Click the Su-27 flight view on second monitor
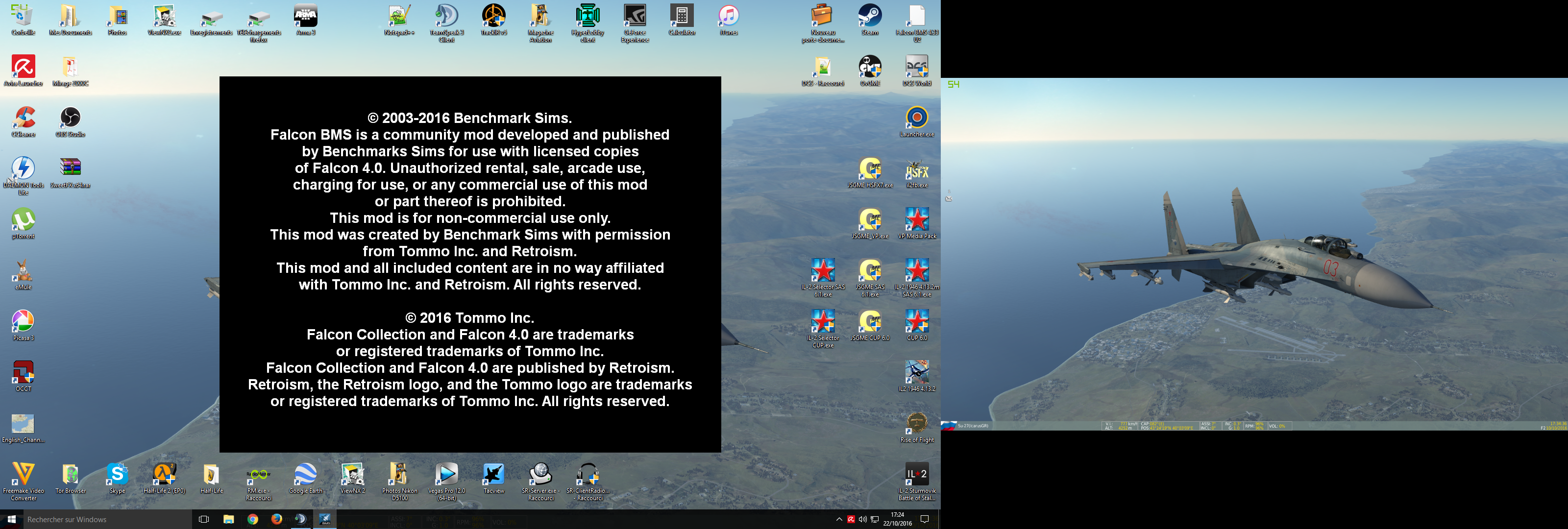The width and height of the screenshot is (1568, 529). tap(1254, 254)
